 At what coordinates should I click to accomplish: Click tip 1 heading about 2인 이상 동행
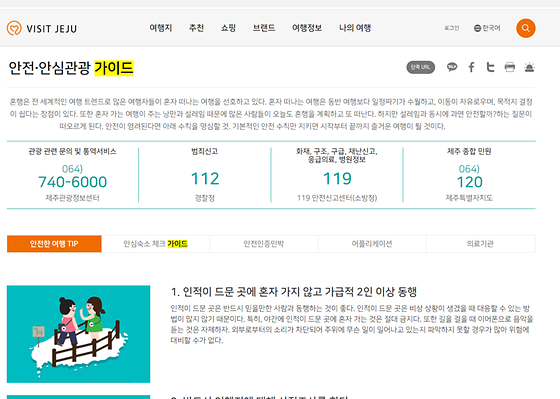point(294,292)
